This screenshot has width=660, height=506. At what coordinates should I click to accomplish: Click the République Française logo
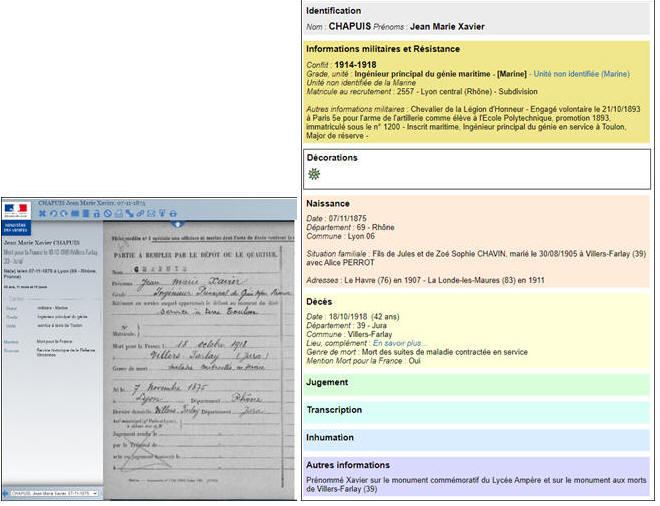(x=16, y=208)
